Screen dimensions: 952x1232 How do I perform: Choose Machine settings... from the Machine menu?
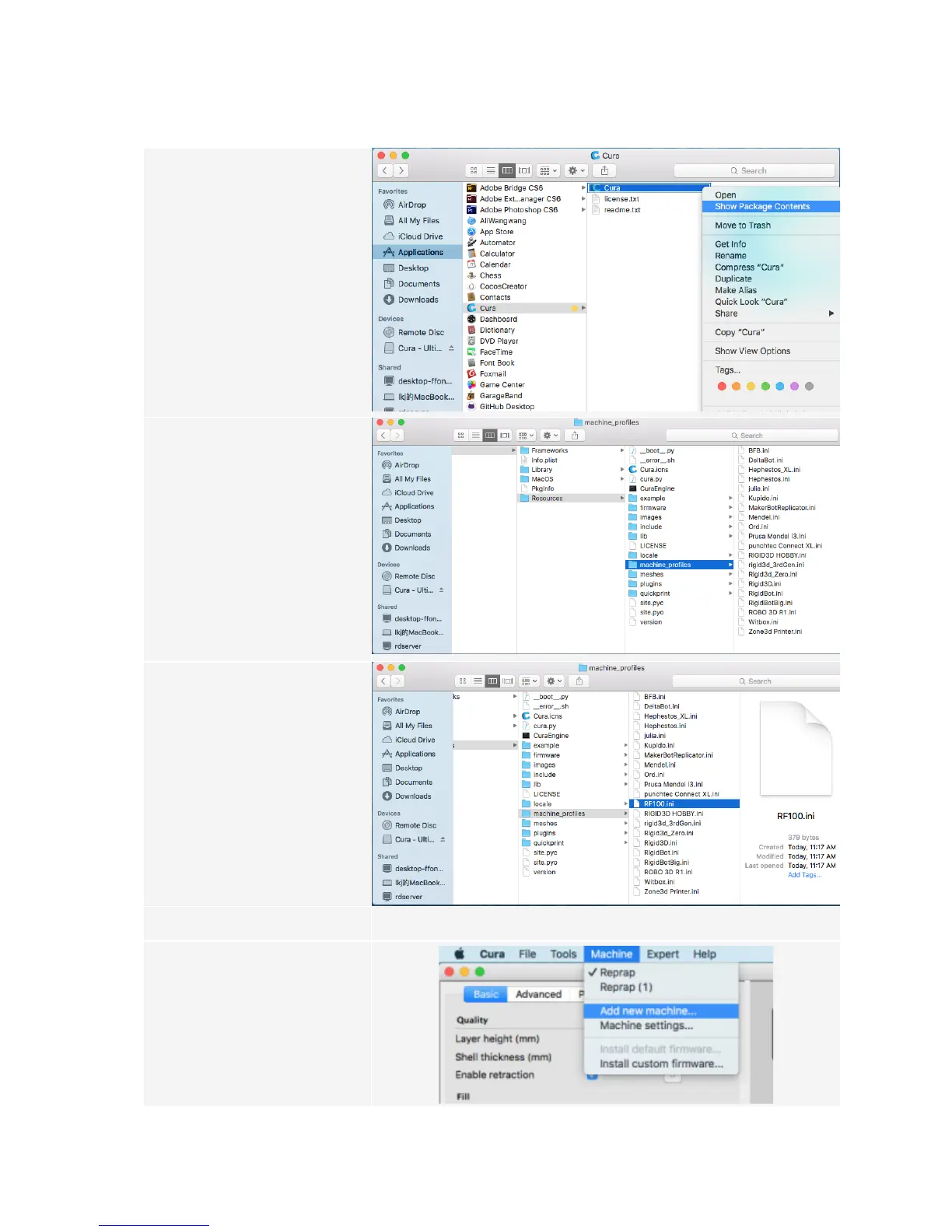tap(646, 1026)
